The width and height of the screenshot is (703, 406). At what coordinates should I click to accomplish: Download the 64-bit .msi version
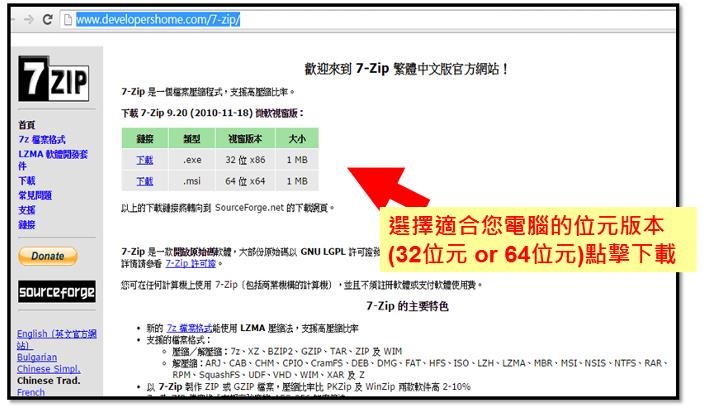pyautogui.click(x=145, y=181)
